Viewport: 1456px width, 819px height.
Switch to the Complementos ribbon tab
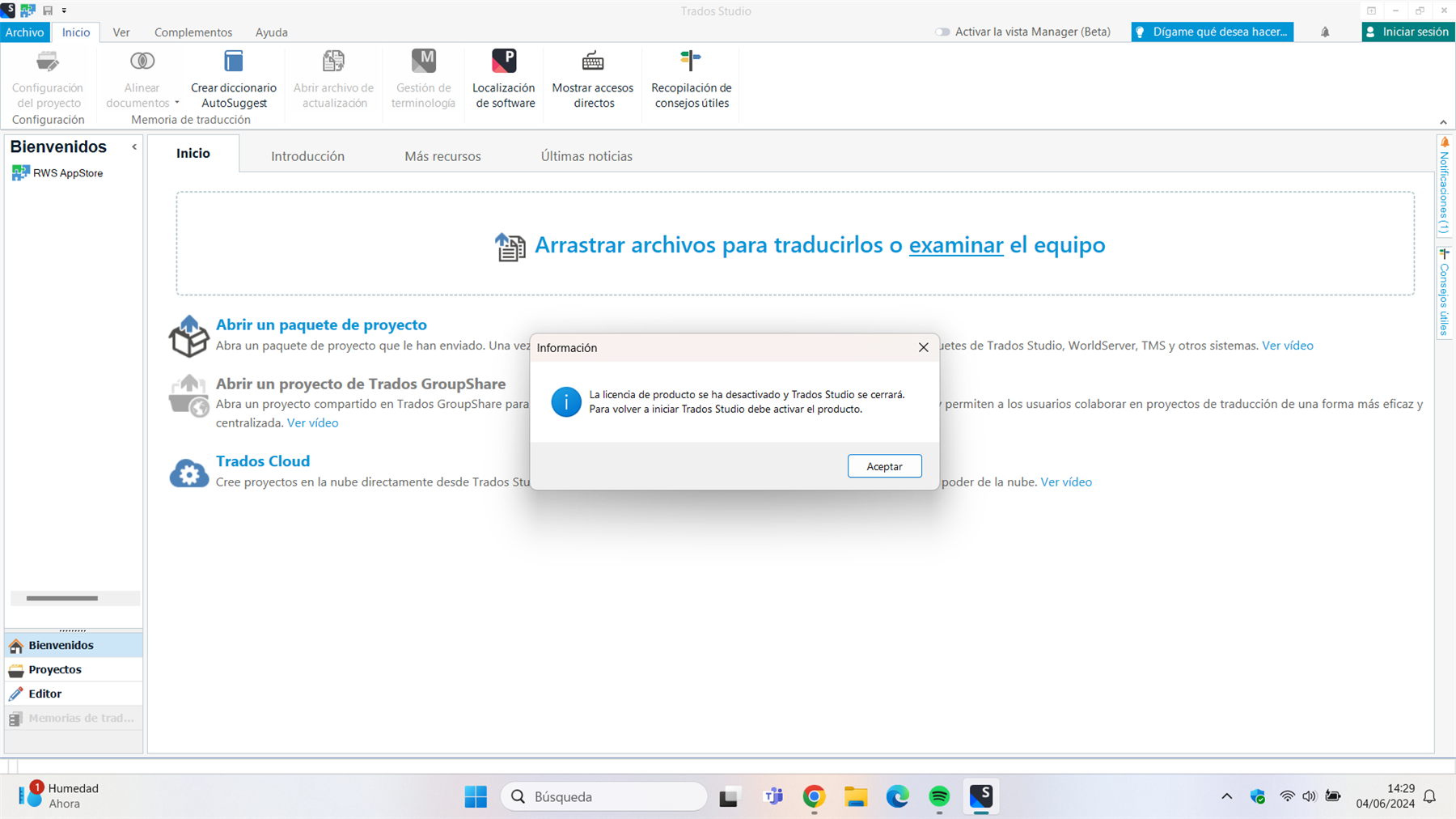[193, 32]
